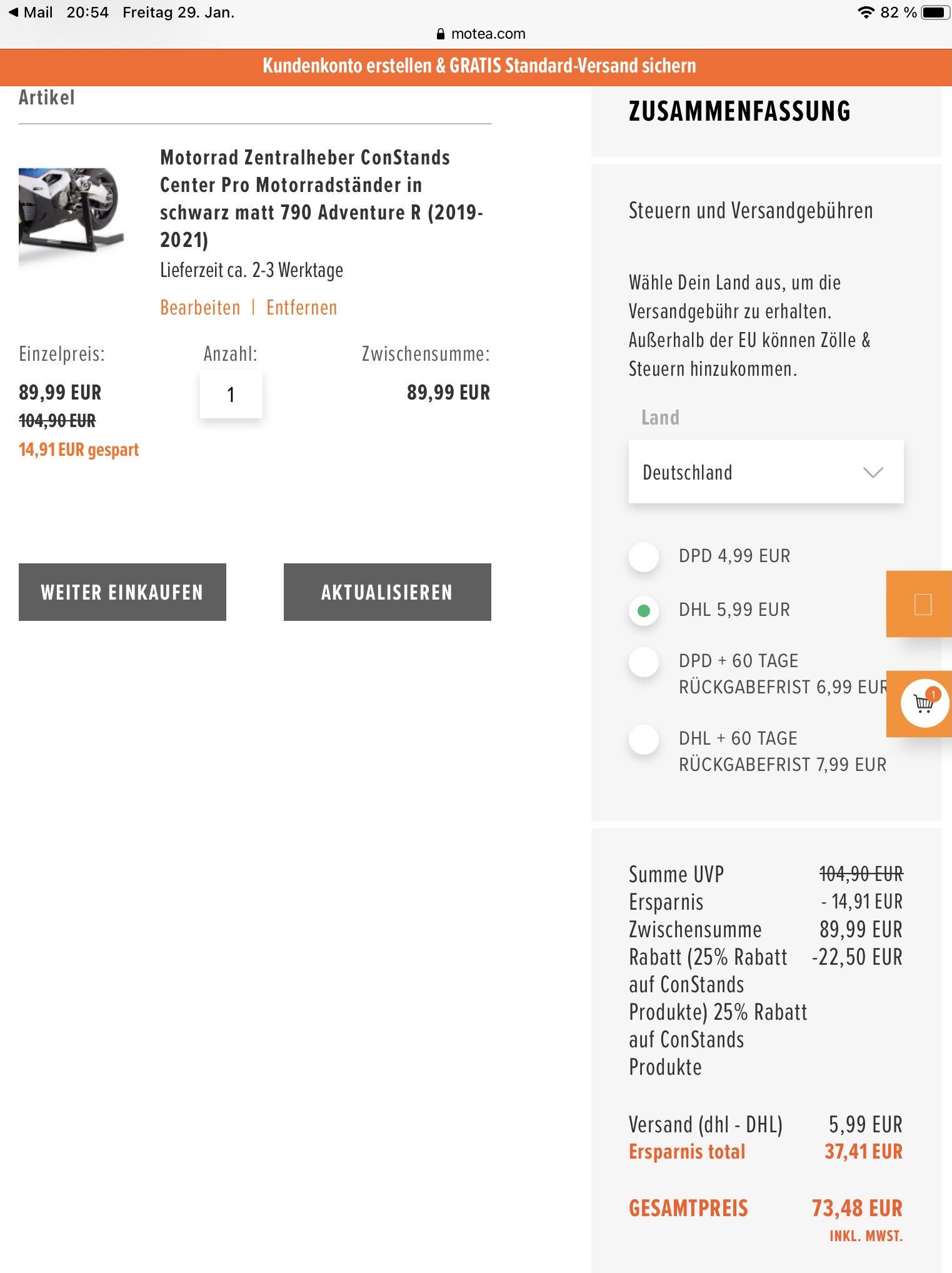Tap the back arrow to Mail
Viewport: 952px width, 1273px height.
(14, 13)
